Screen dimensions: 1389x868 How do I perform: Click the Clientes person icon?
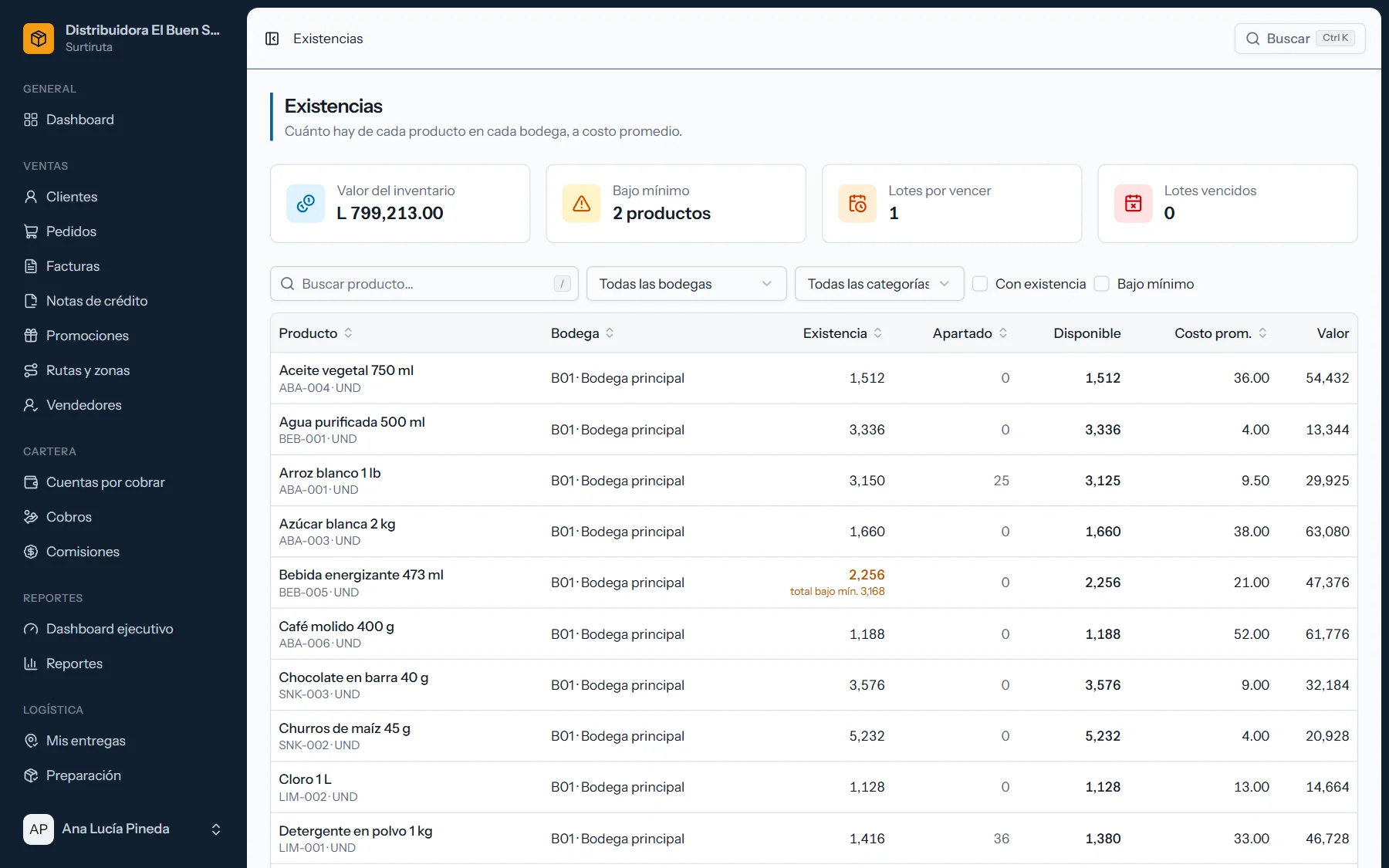point(31,197)
